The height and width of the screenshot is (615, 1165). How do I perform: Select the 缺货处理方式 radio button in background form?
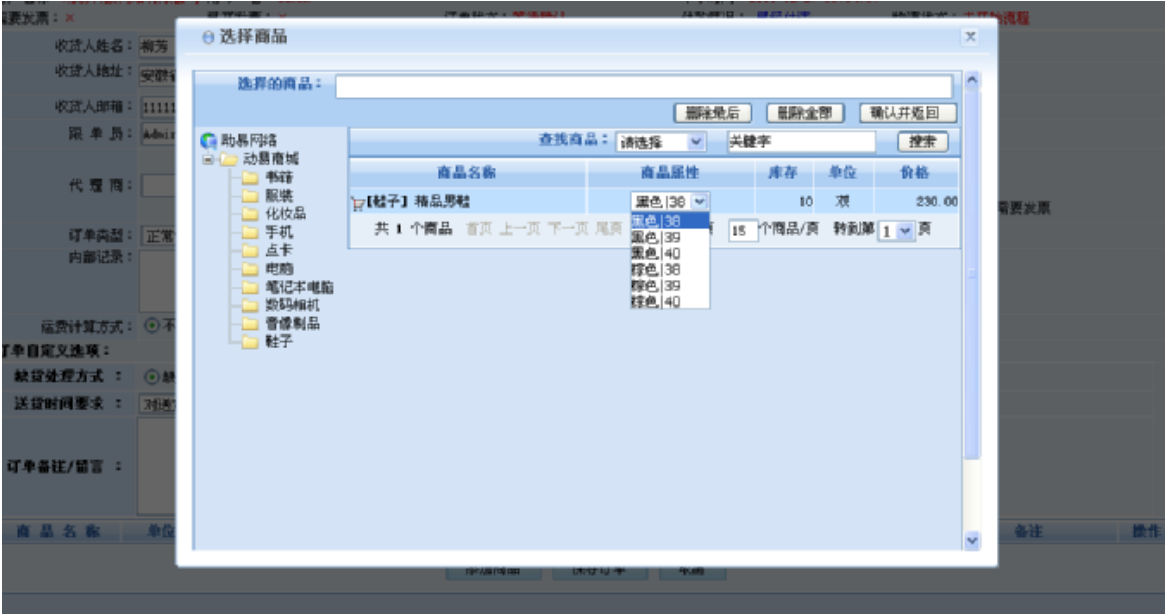click(x=152, y=377)
